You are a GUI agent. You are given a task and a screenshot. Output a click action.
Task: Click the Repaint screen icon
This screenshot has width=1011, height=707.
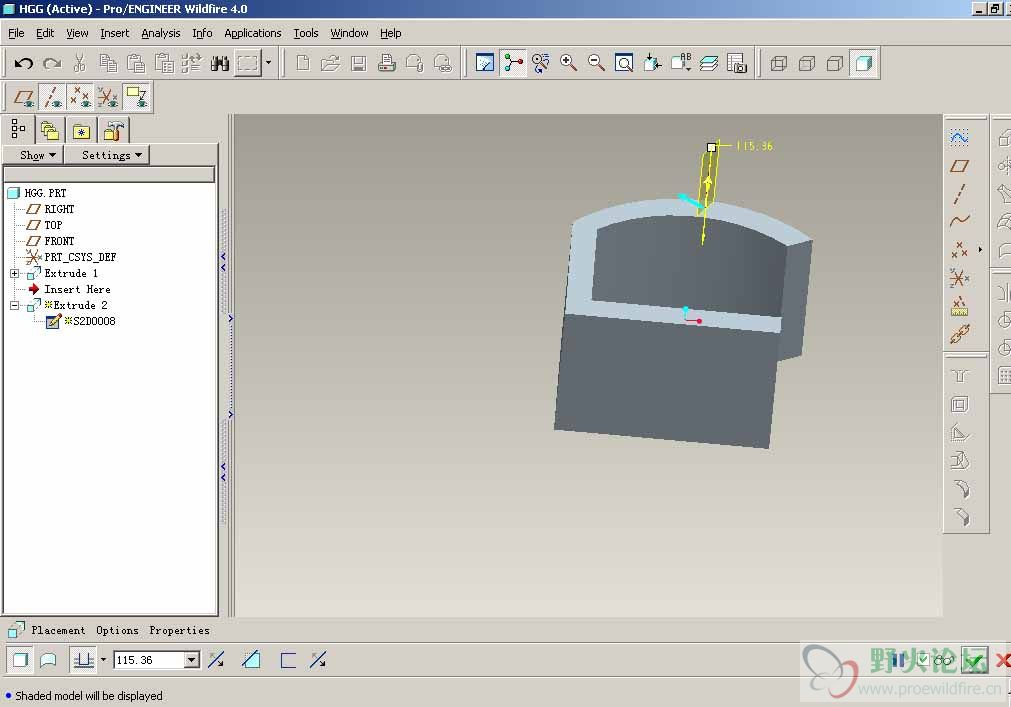point(485,63)
